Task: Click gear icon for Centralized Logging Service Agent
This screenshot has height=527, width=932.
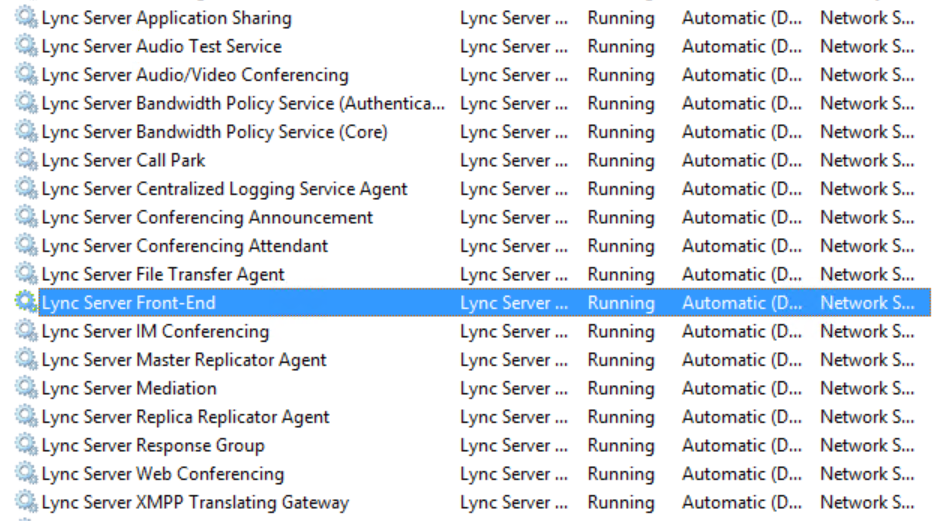Action: point(26,188)
